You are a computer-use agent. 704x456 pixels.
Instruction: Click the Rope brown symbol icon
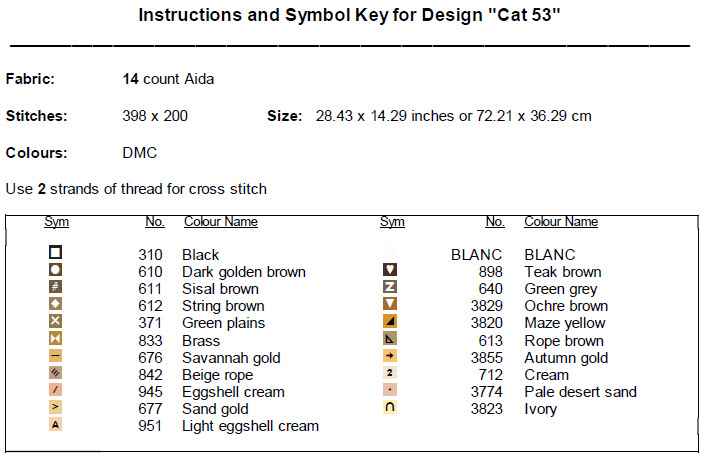click(391, 340)
